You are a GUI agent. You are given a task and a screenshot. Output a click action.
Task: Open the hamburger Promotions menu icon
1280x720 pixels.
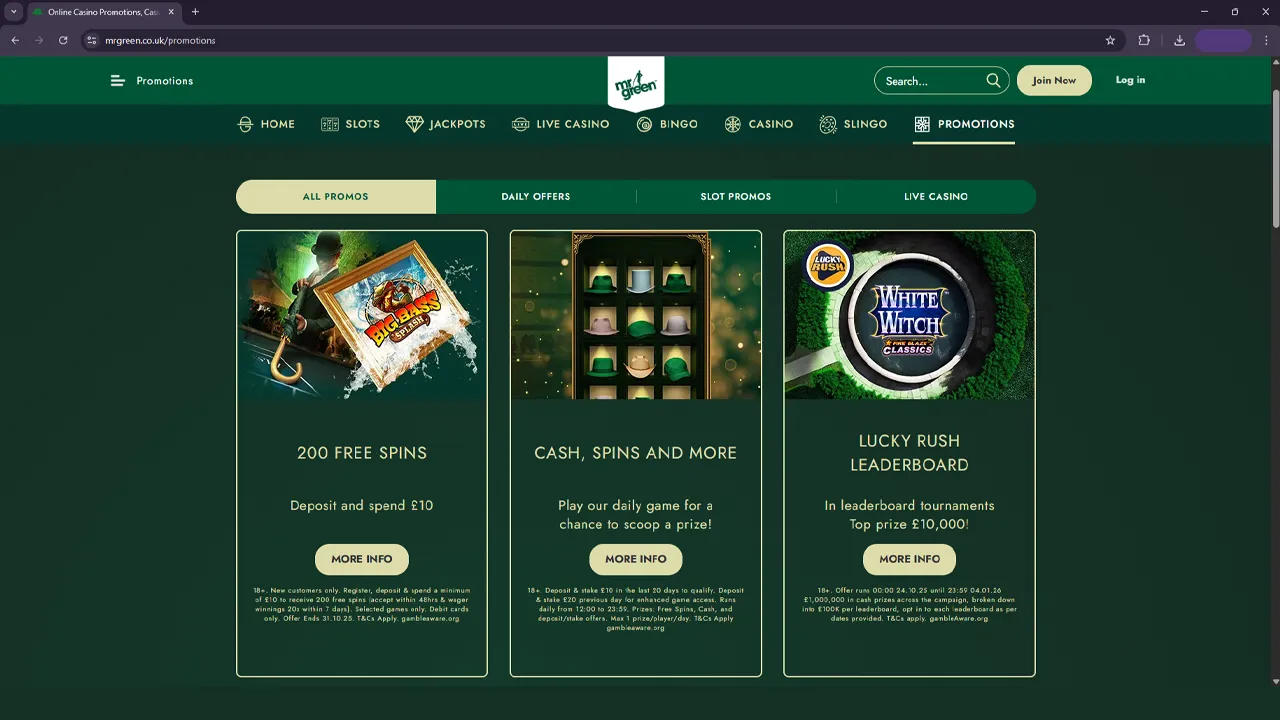[x=117, y=81]
